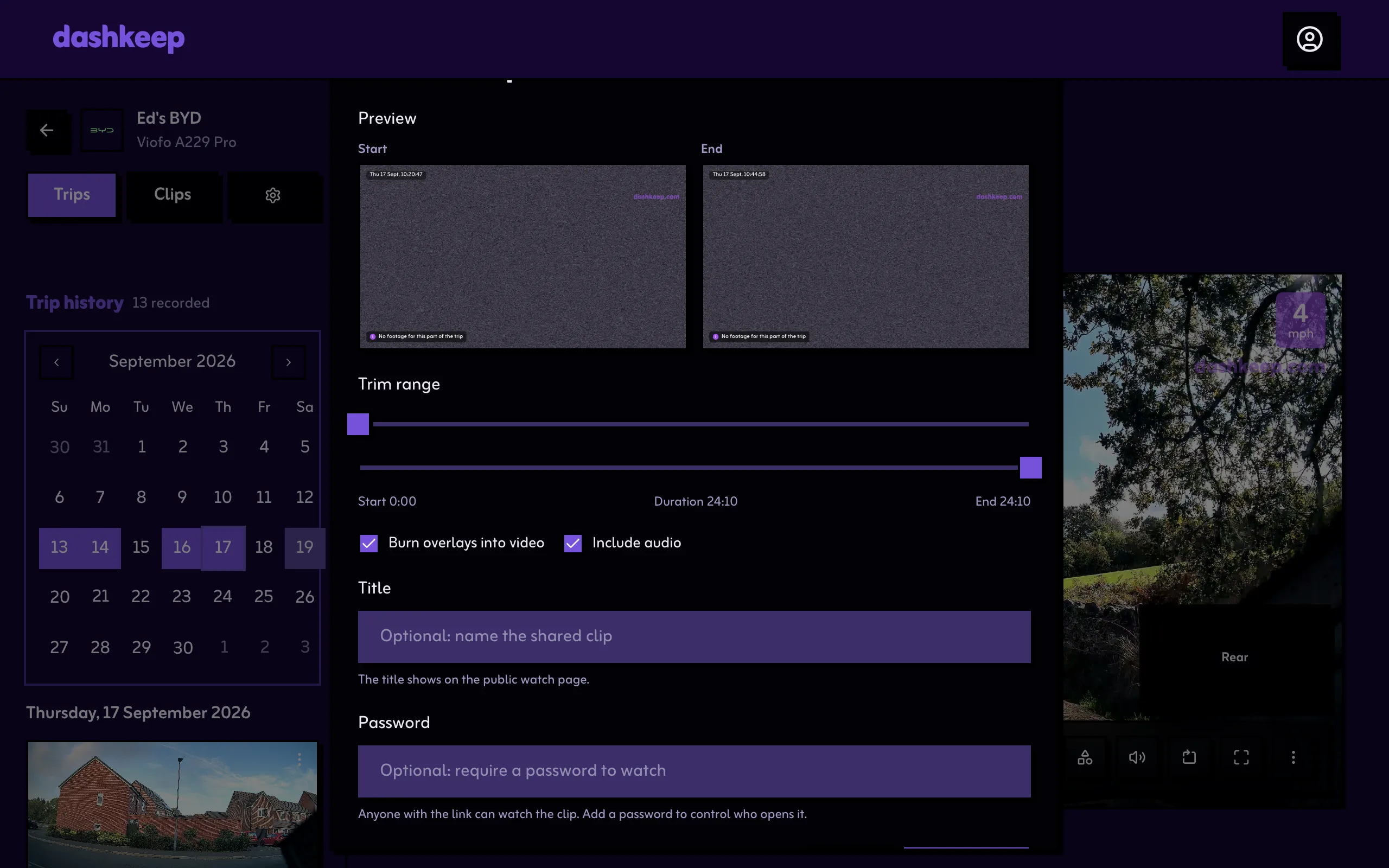Click the share clip icon under the video
Screen dimensions: 1389x868
pyautogui.click(x=1189, y=757)
